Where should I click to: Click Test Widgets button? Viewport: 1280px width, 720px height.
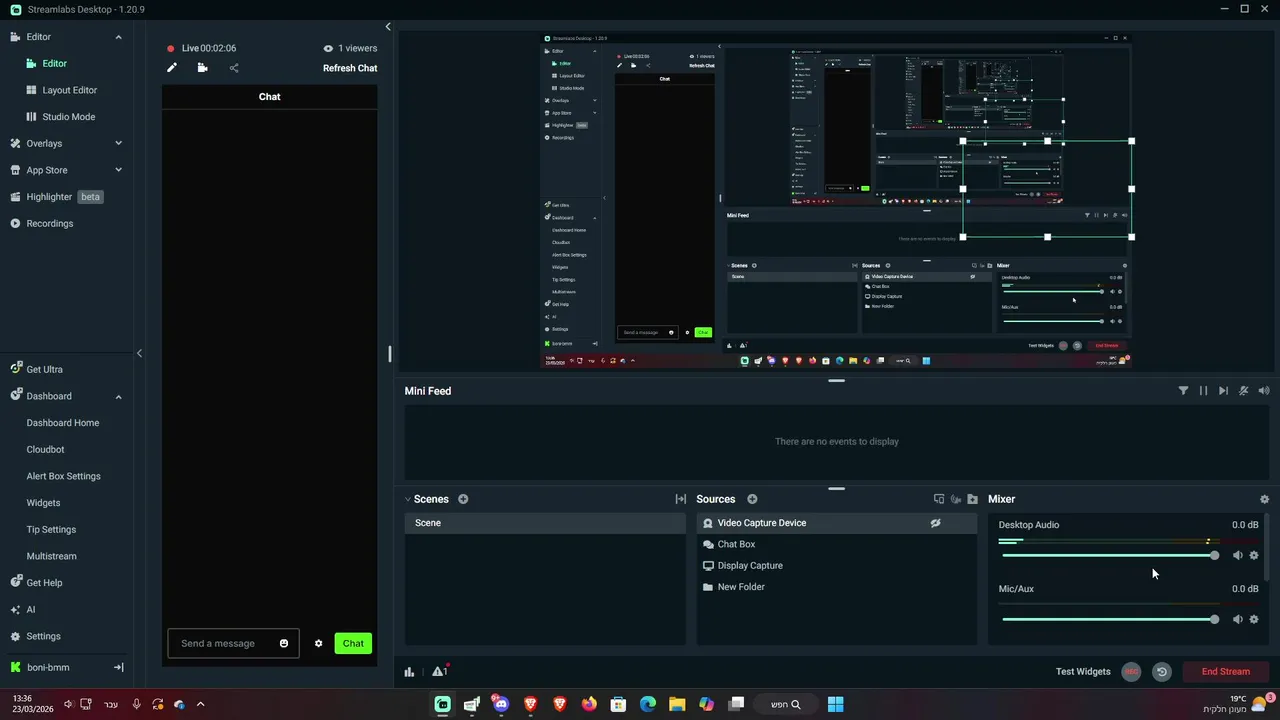pos(1083,672)
